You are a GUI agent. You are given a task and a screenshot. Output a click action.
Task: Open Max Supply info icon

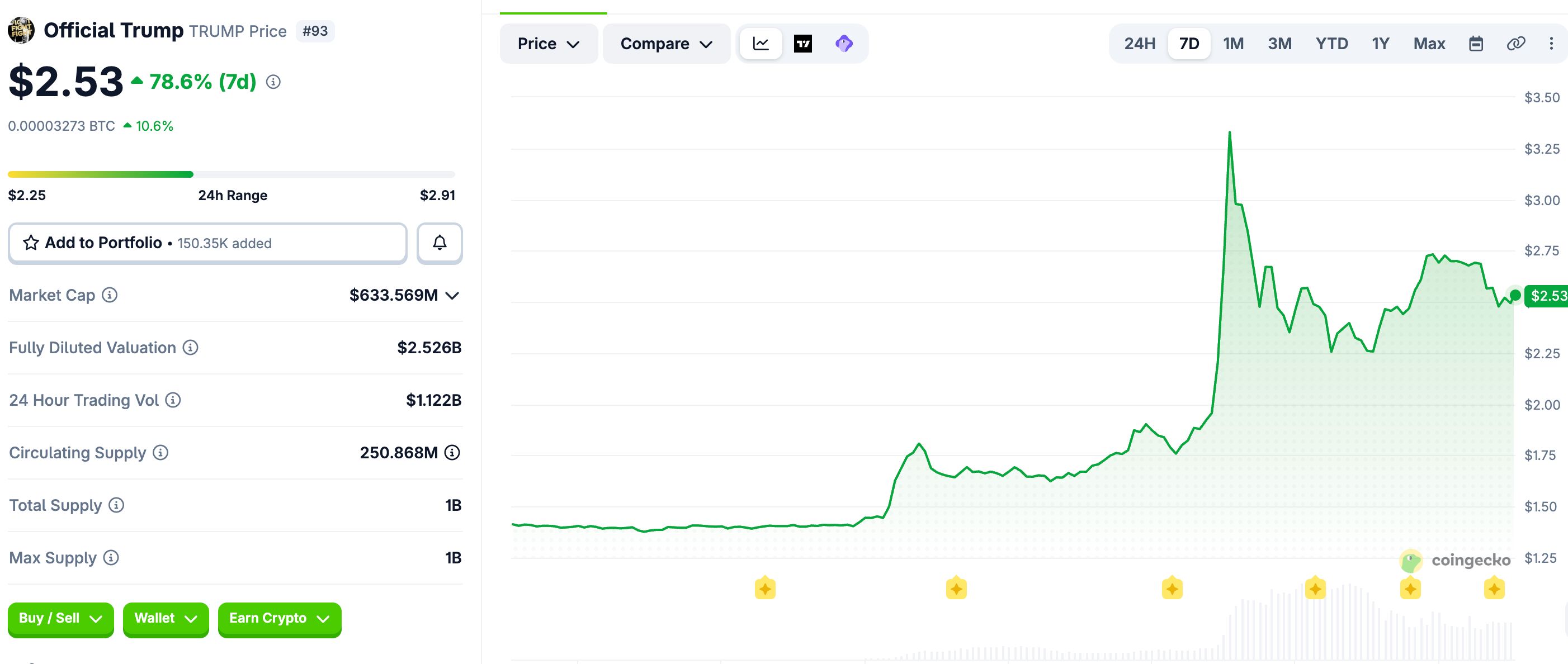click(111, 557)
